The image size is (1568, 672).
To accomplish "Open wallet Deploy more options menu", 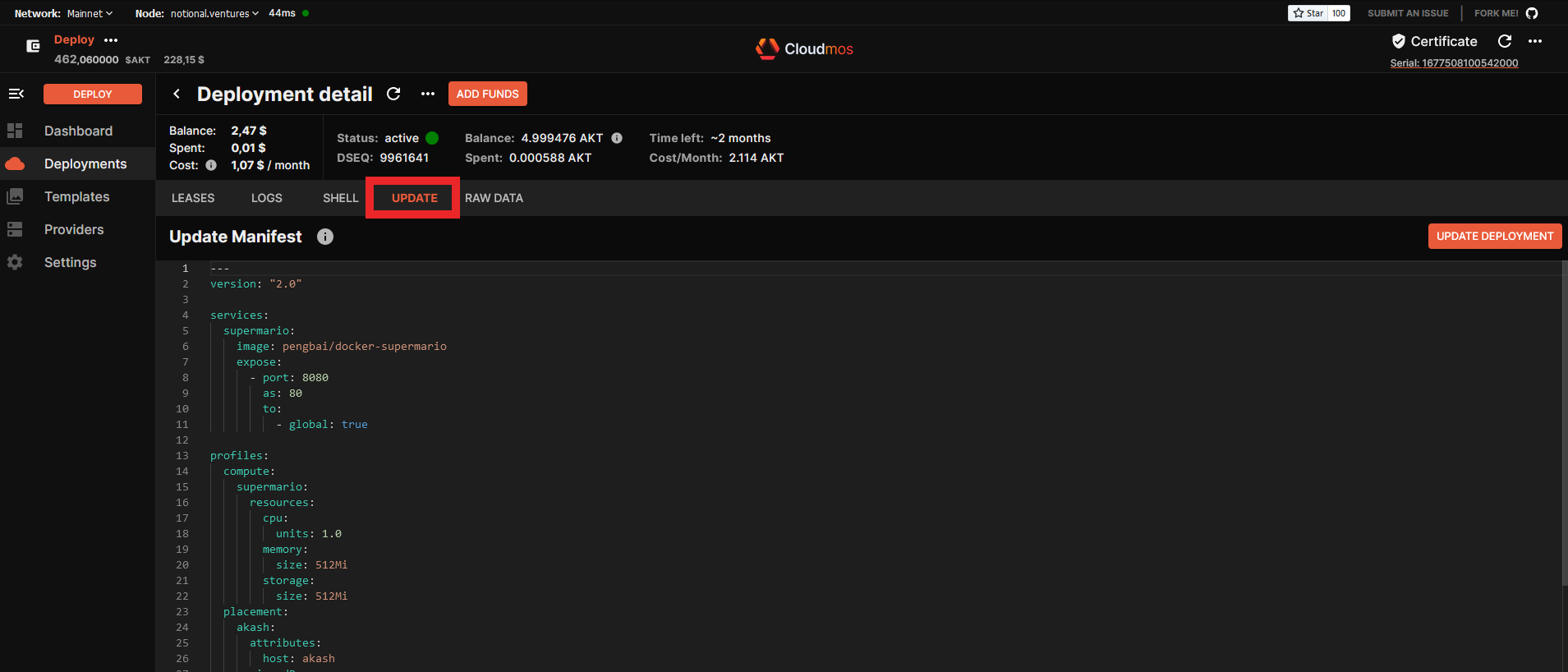I will tap(111, 39).
